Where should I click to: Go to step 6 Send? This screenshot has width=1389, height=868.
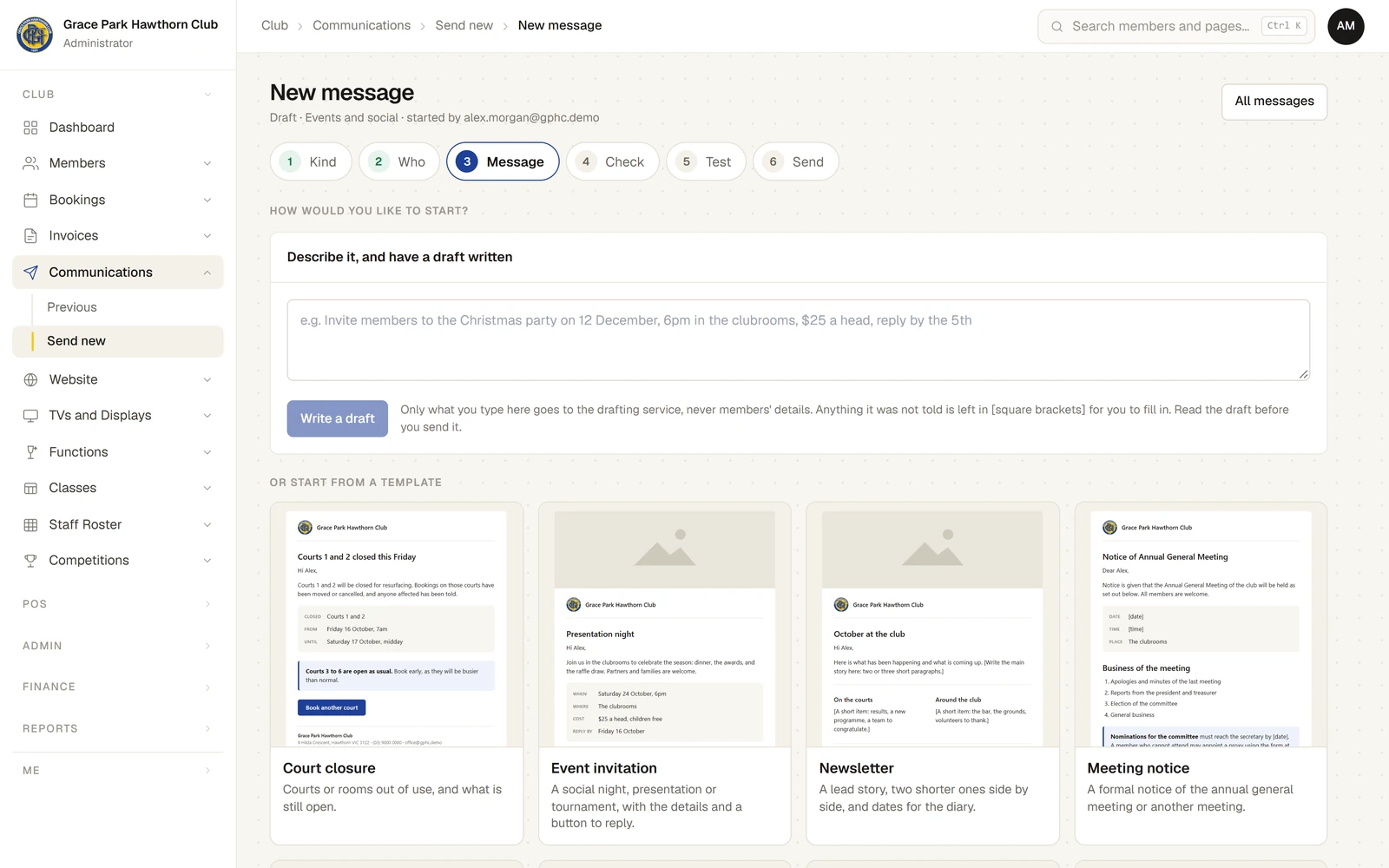796,161
